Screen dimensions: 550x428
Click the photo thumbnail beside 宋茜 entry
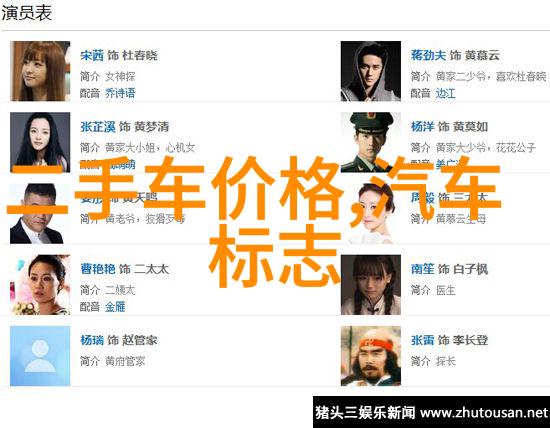[40, 71]
